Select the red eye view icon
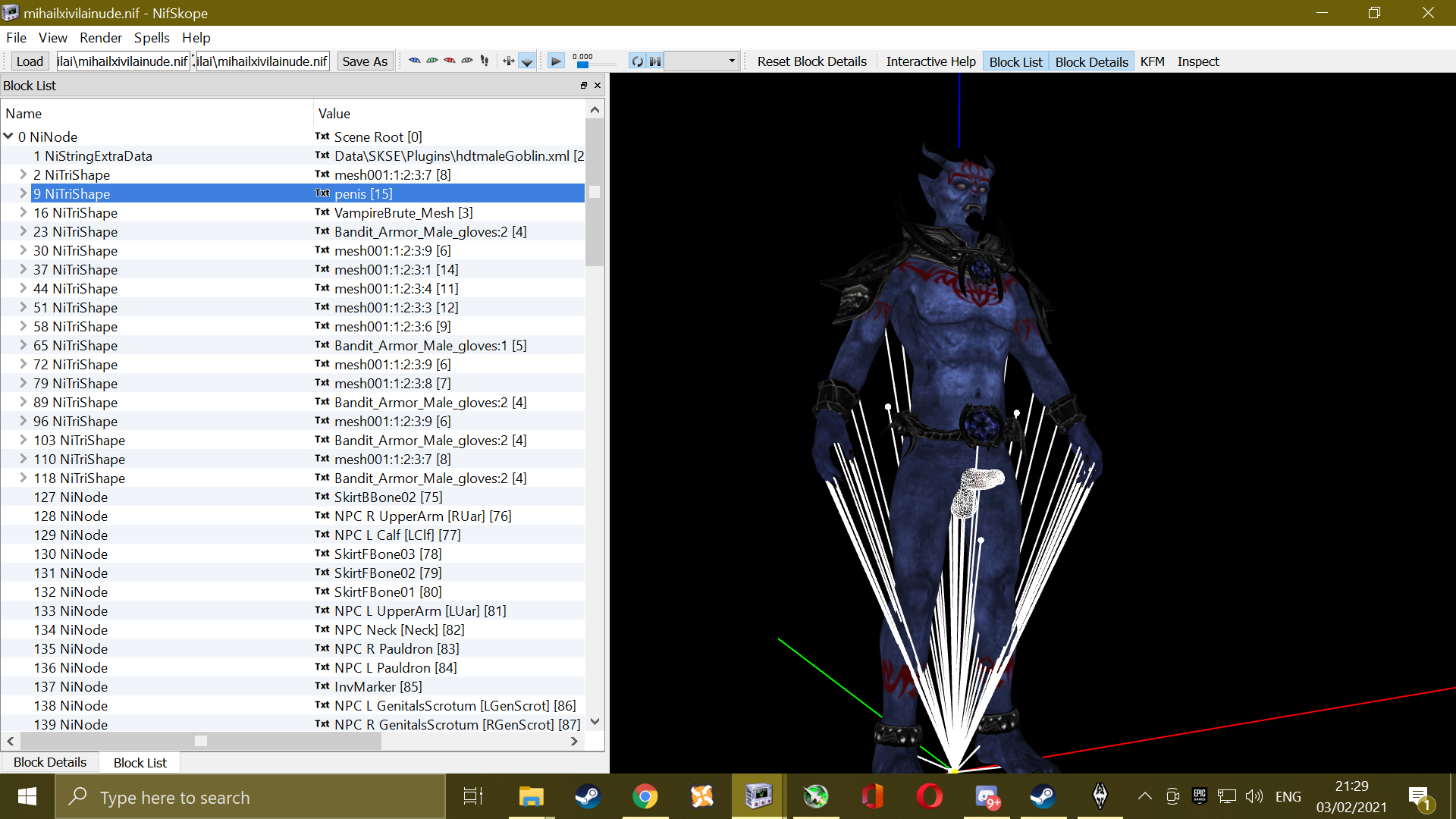The height and width of the screenshot is (819, 1456). point(450,61)
